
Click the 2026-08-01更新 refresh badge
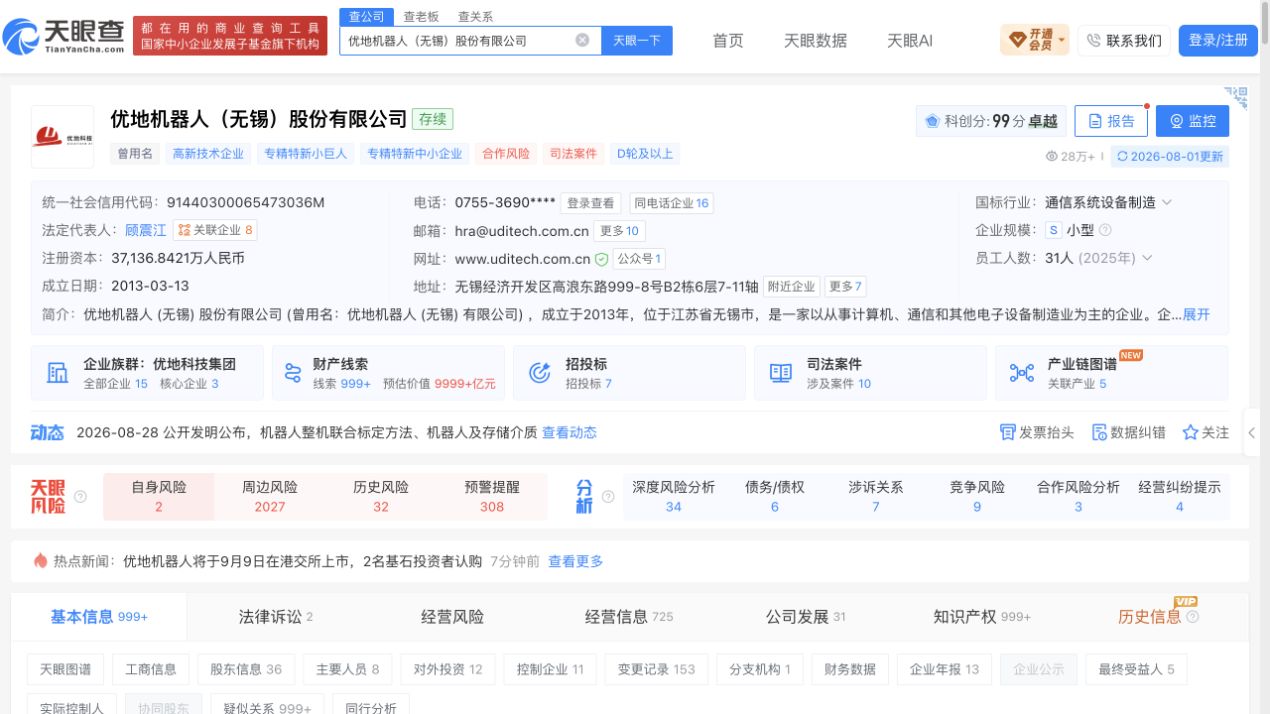[1170, 156]
